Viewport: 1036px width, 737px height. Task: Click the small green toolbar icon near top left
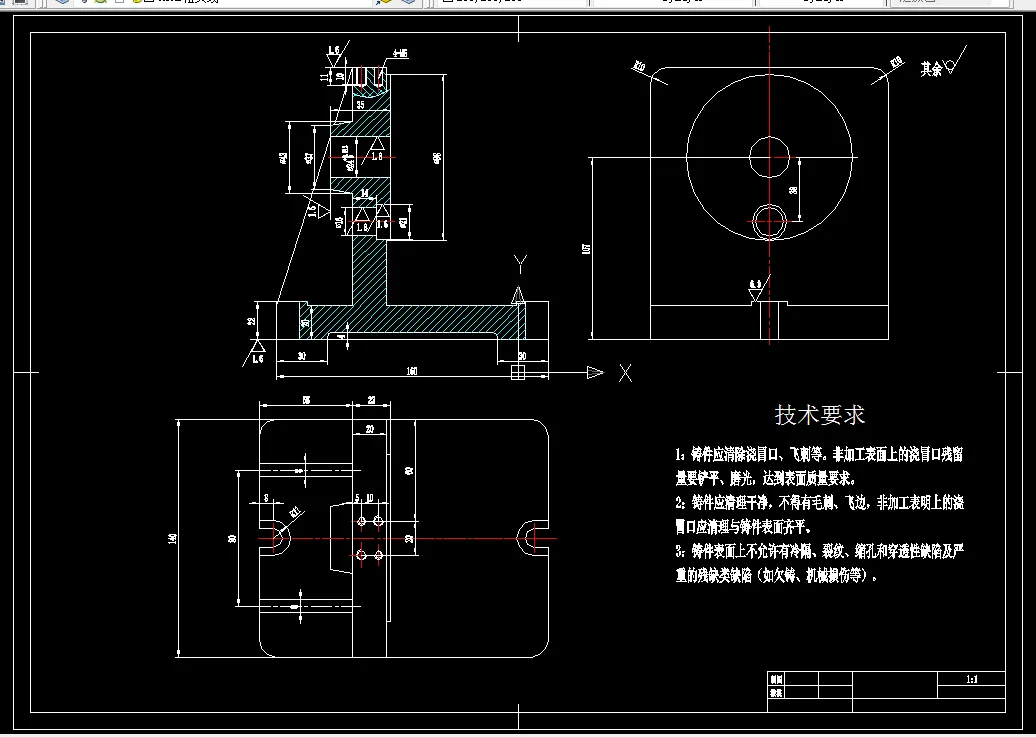click(x=100, y=4)
